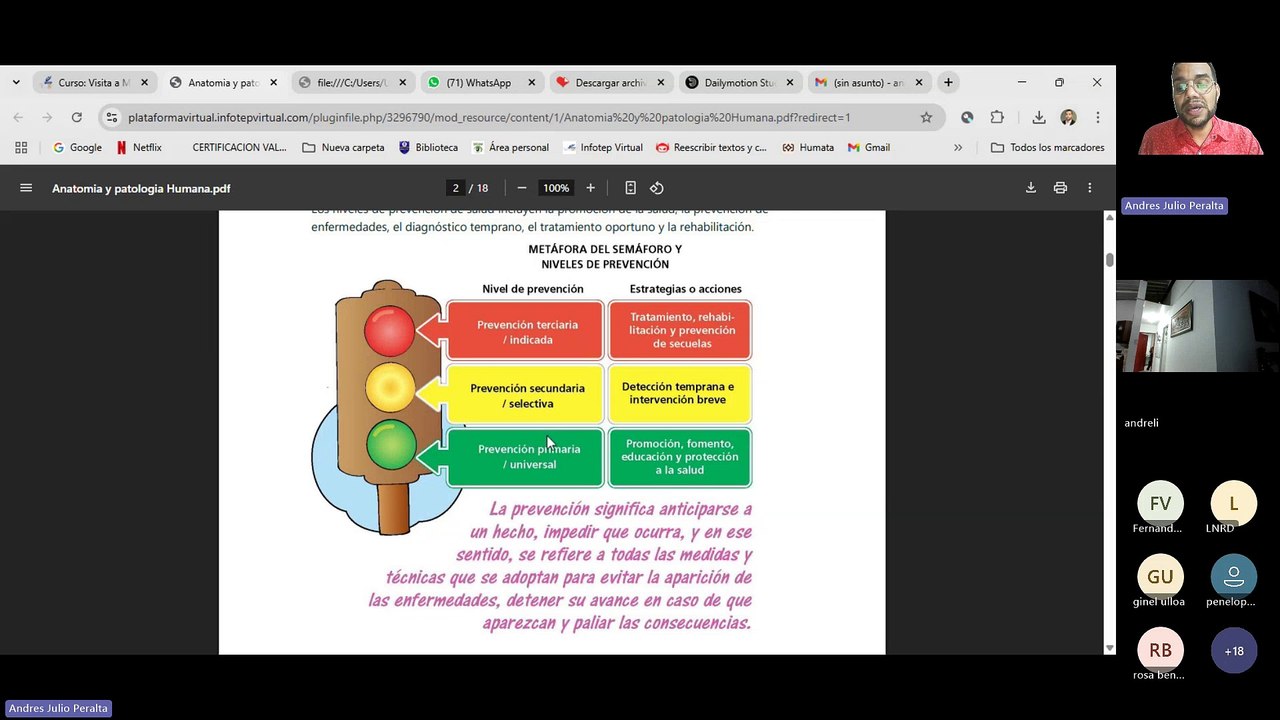This screenshot has height=720, width=1280.
Task: Open Chrome downloads in the browser toolbar
Action: pos(1039,117)
